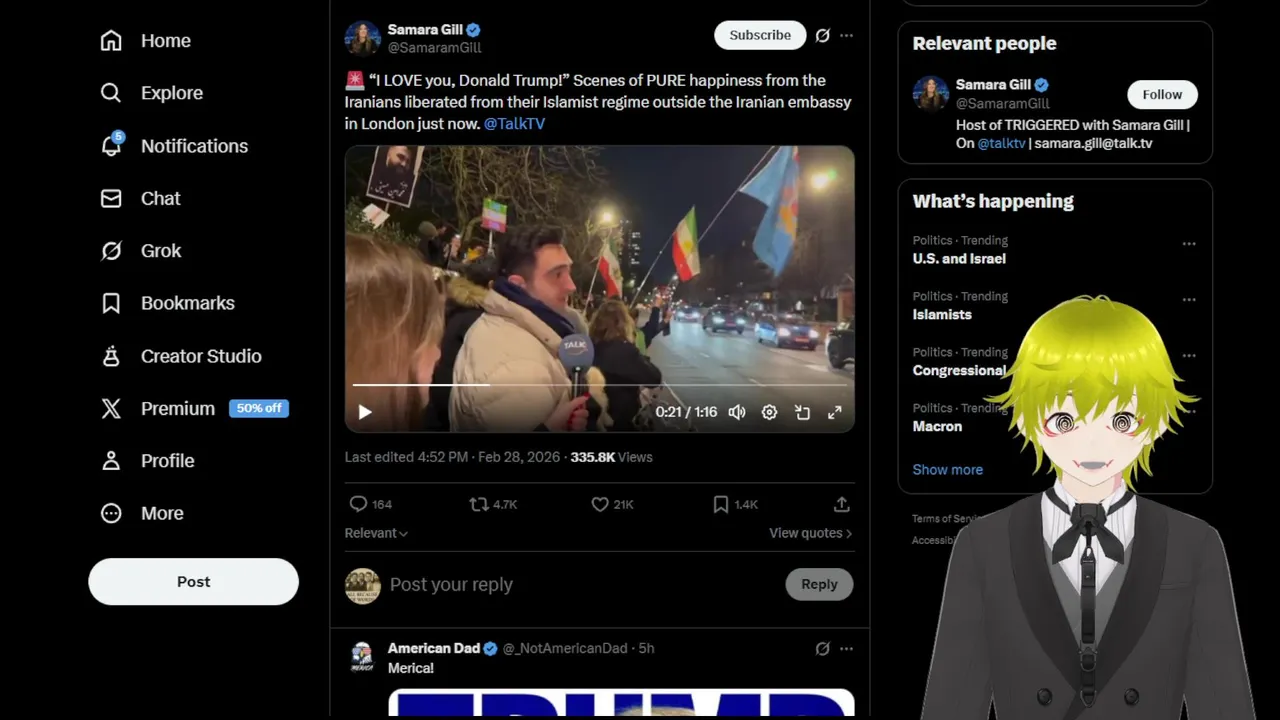Subscribe to Samara Gill
The height and width of the screenshot is (720, 1280).
tap(760, 35)
